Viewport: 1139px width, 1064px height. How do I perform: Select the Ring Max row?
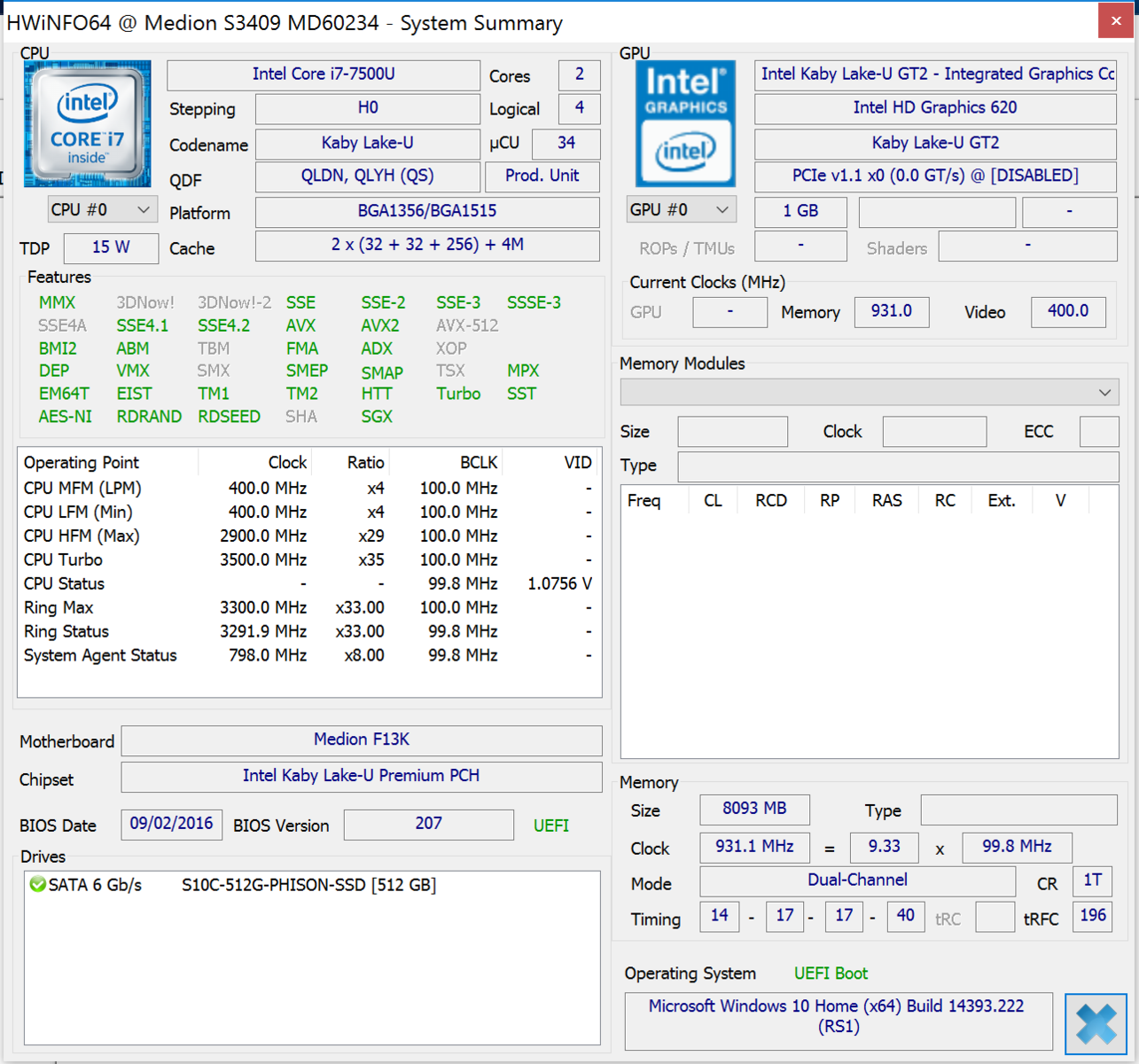click(308, 608)
